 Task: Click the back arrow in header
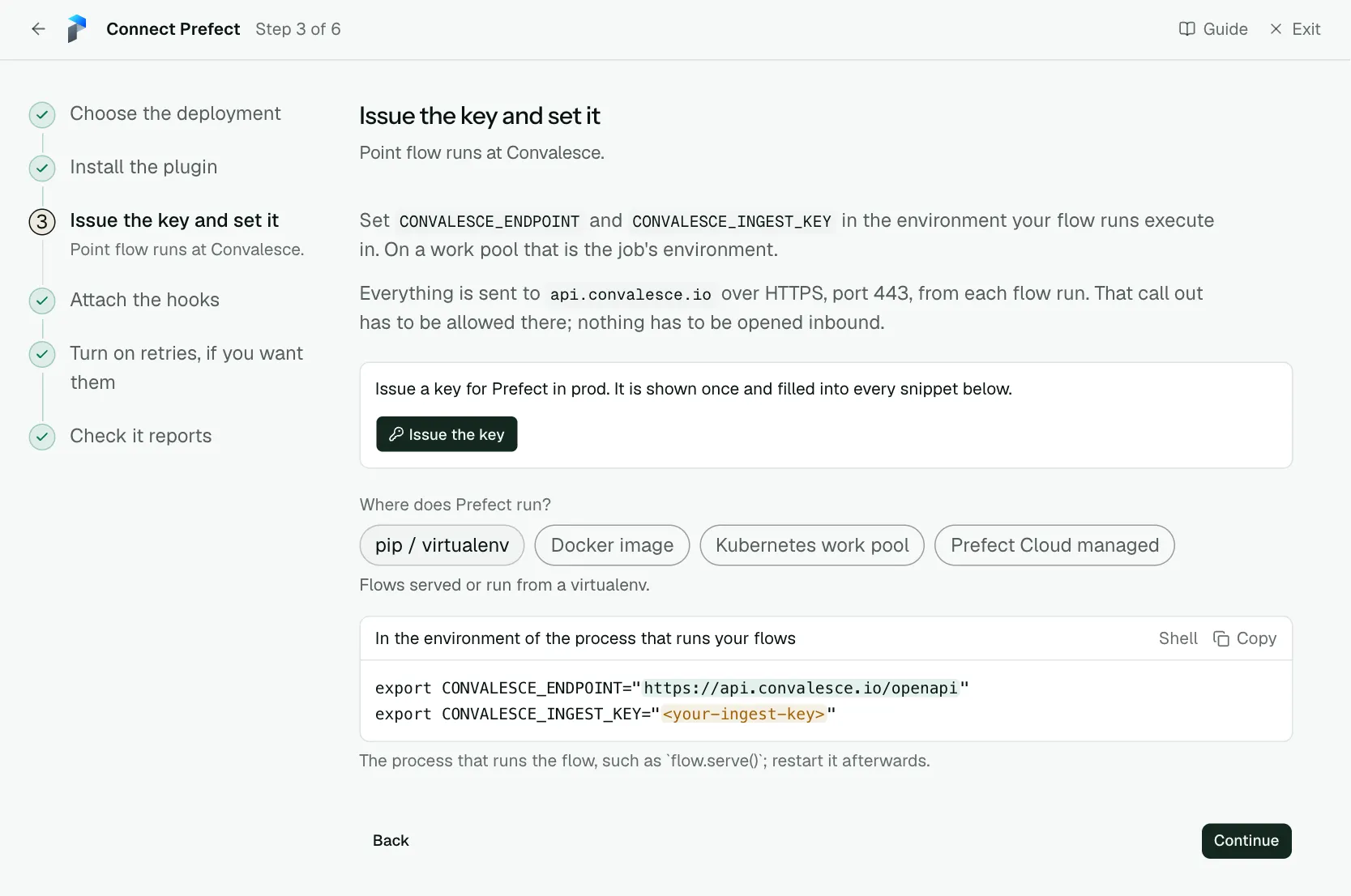[38, 29]
